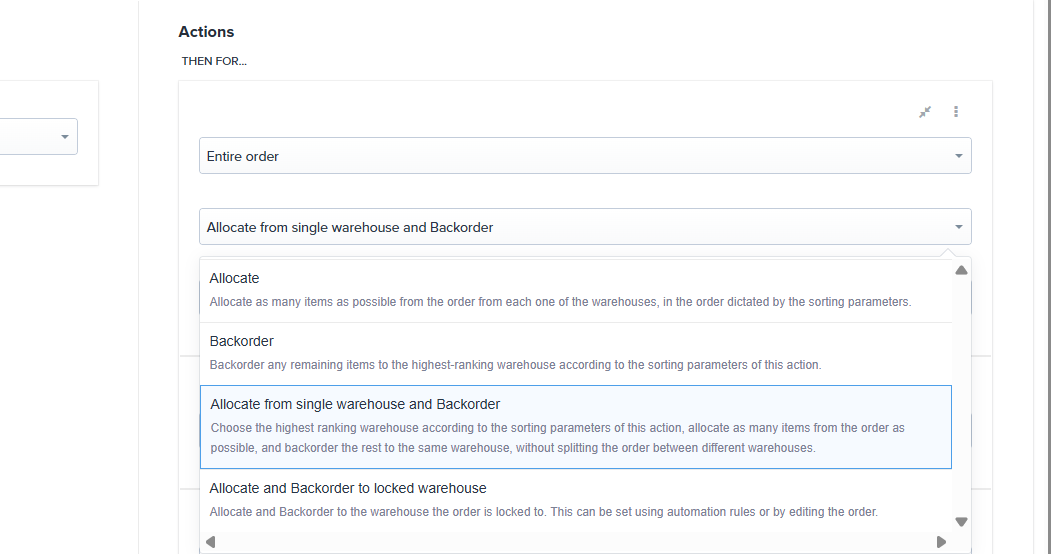This screenshot has height=554, width=1051.
Task: Click the vertical scrollbar track of the list
Action: (x=961, y=400)
